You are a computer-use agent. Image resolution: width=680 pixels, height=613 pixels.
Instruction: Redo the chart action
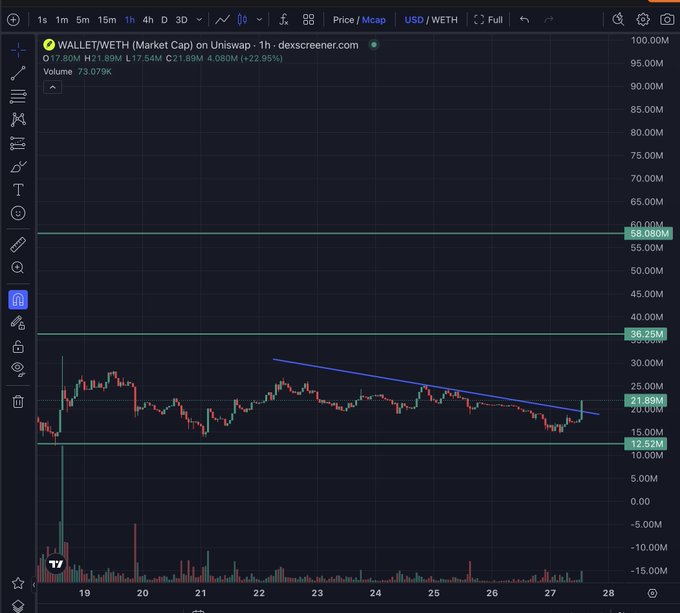point(549,20)
